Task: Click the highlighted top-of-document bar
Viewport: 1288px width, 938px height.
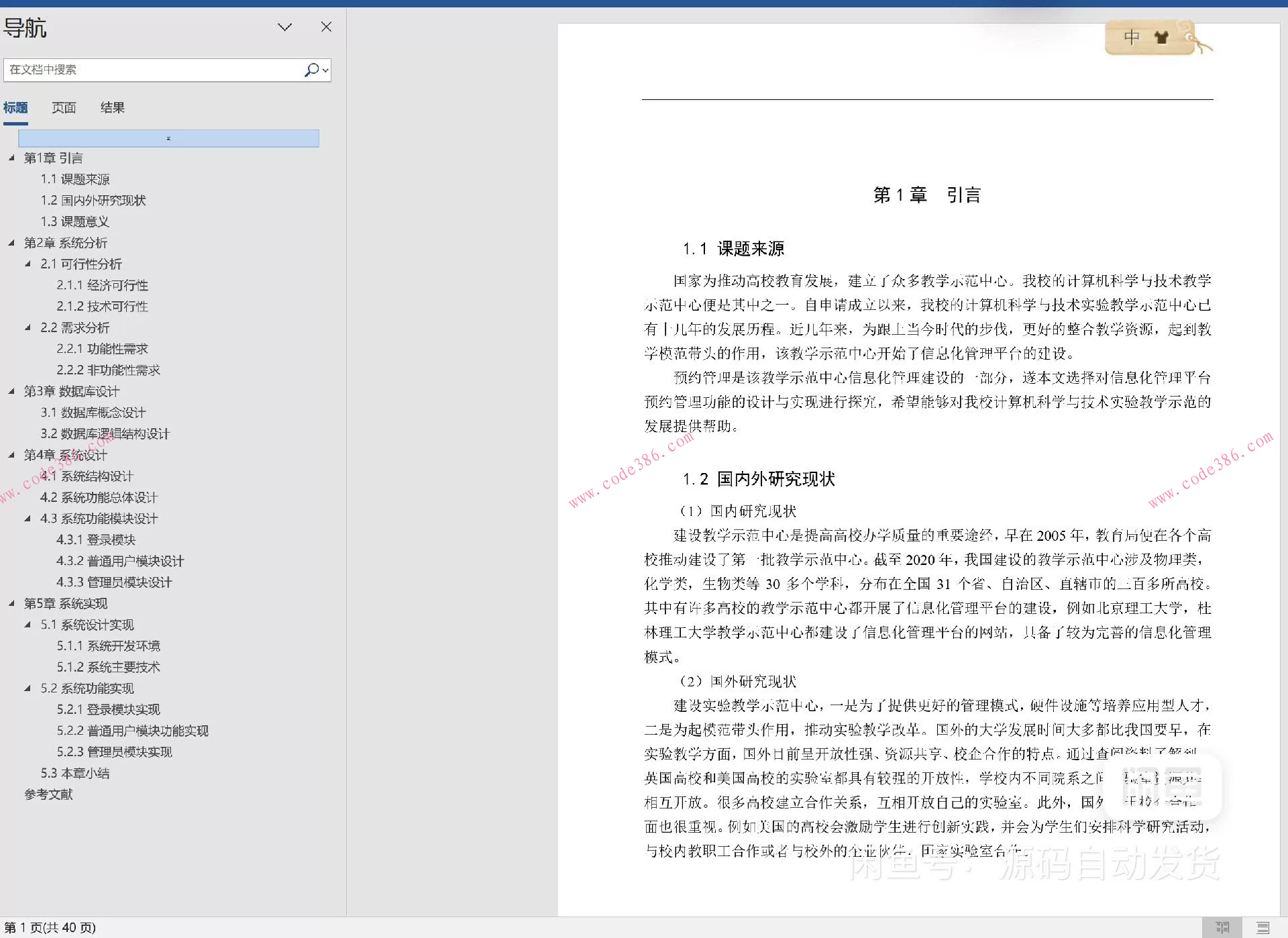Action: point(168,138)
